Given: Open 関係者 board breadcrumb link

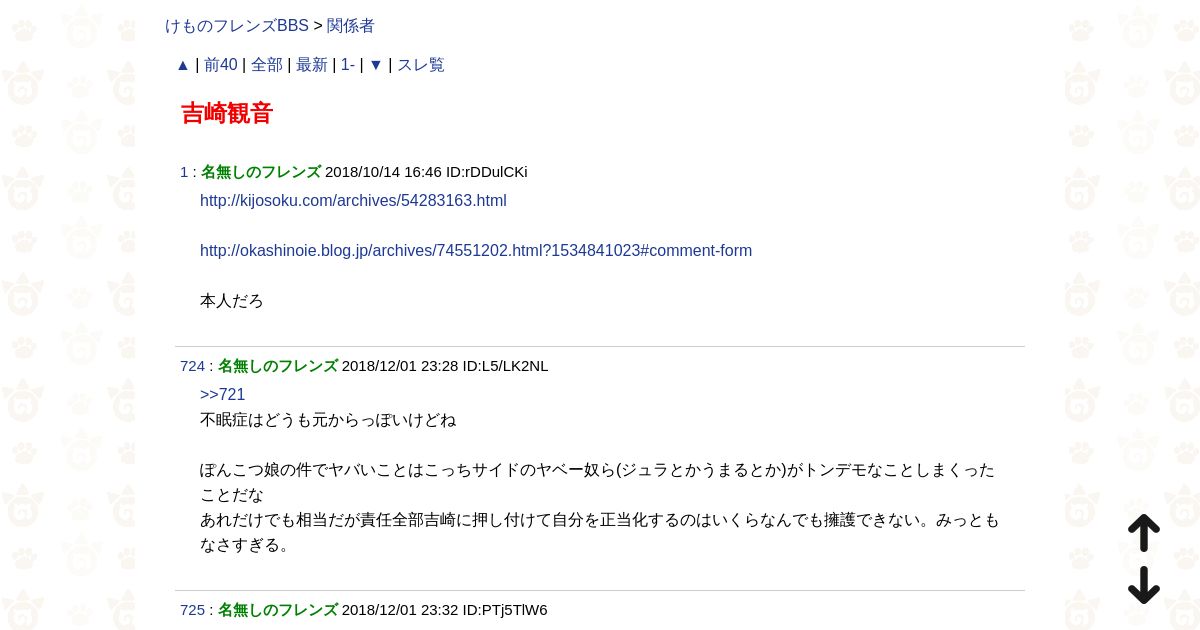Looking at the screenshot, I should point(351,26).
